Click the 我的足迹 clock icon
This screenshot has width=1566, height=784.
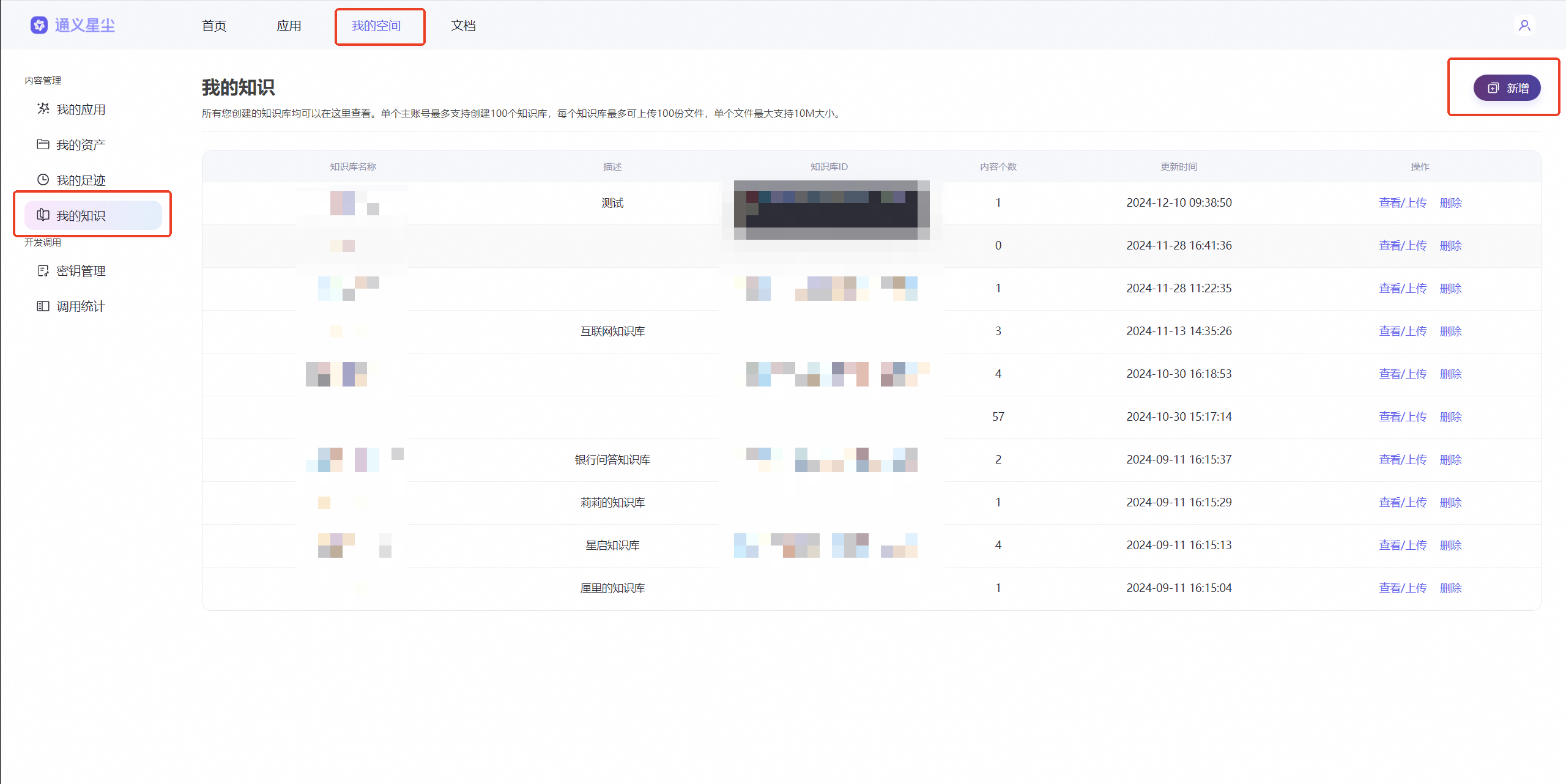click(43, 180)
